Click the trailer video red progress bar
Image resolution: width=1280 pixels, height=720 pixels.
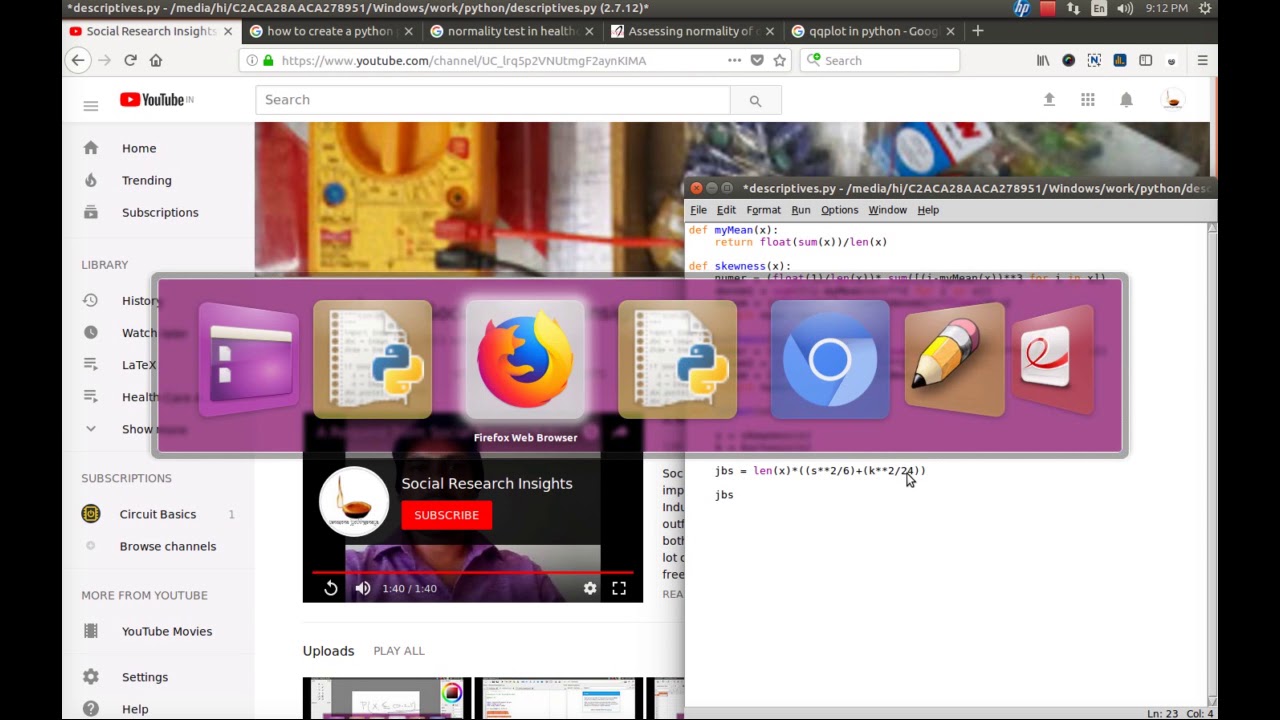pyautogui.click(x=473, y=572)
